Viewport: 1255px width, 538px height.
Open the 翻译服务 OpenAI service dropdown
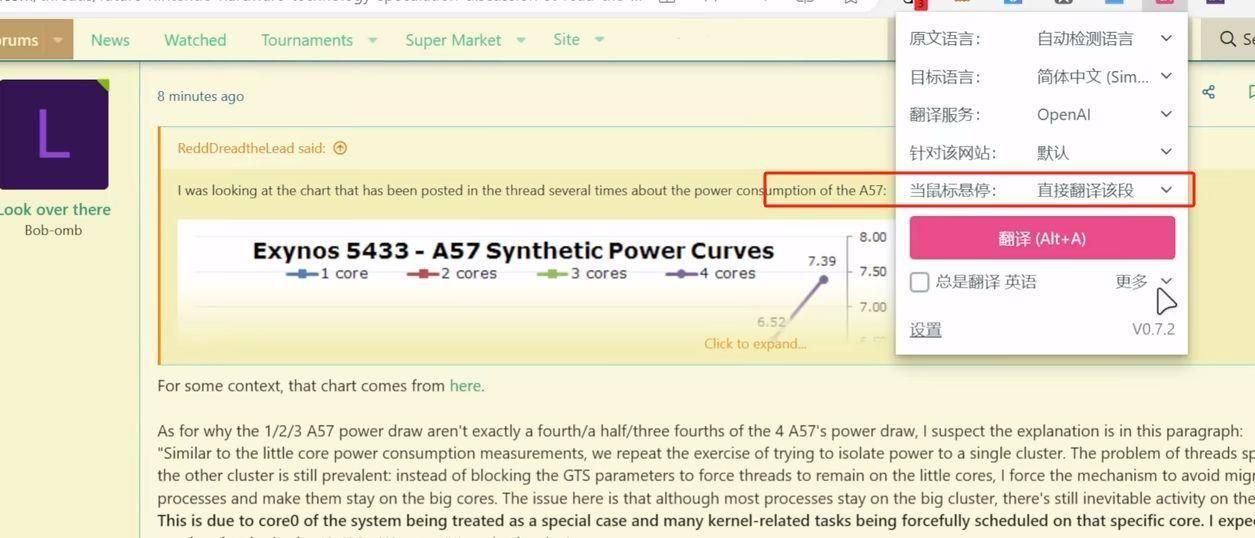tap(1104, 115)
